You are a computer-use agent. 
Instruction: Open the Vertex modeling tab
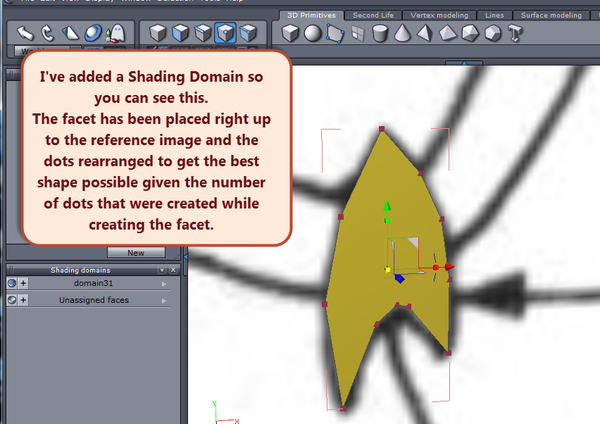(x=439, y=15)
